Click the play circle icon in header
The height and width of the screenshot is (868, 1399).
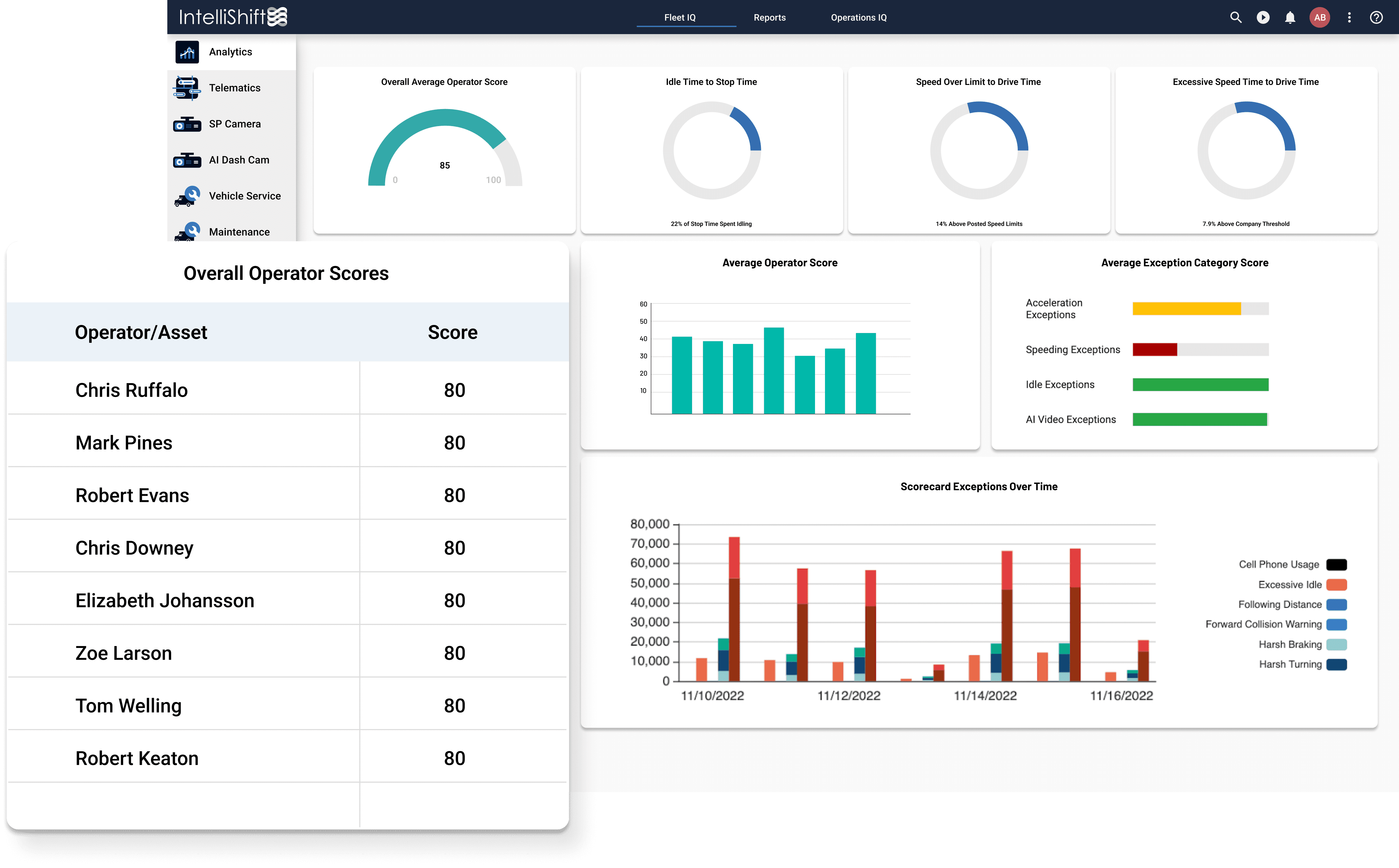coord(1263,17)
